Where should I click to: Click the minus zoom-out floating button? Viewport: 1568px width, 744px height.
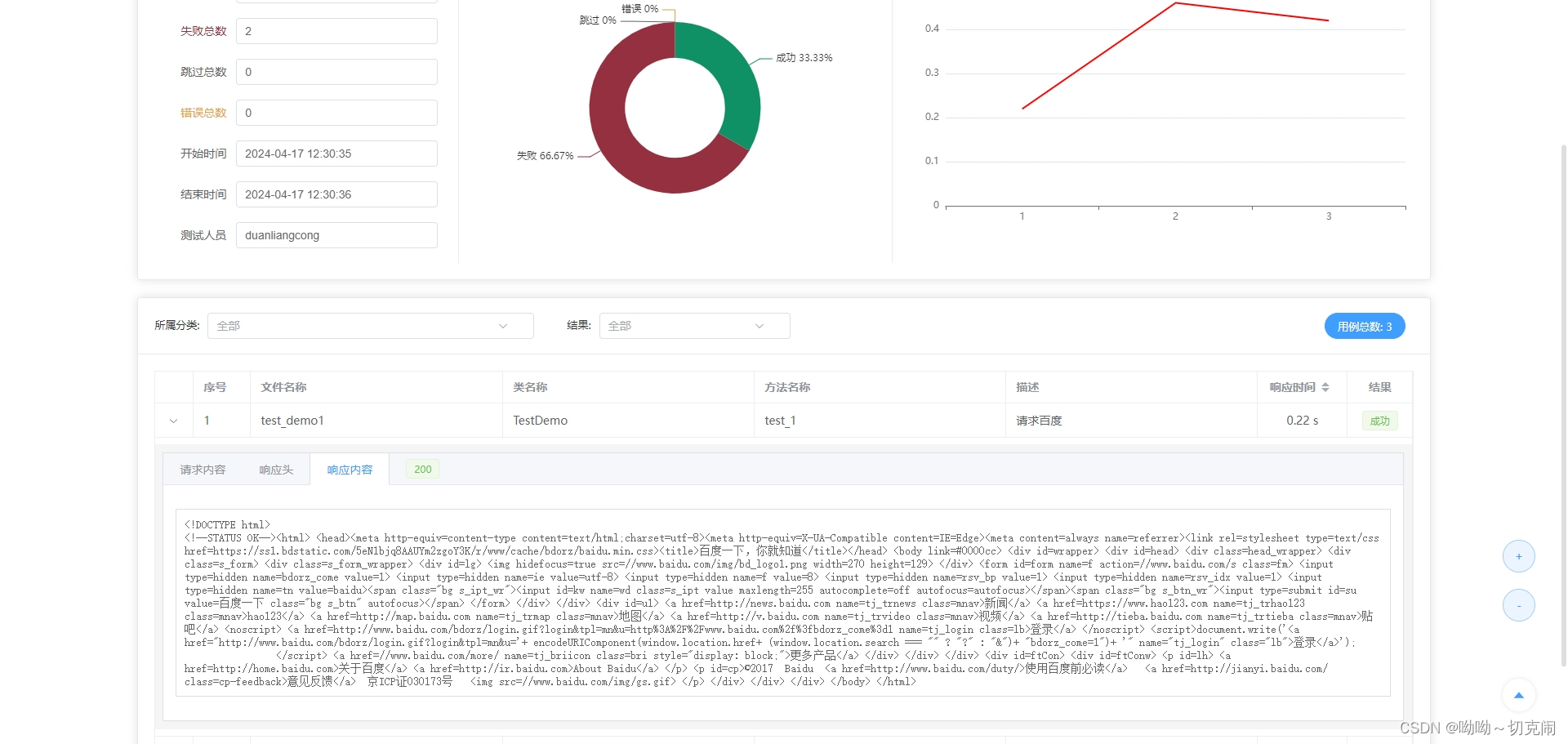click(1518, 605)
